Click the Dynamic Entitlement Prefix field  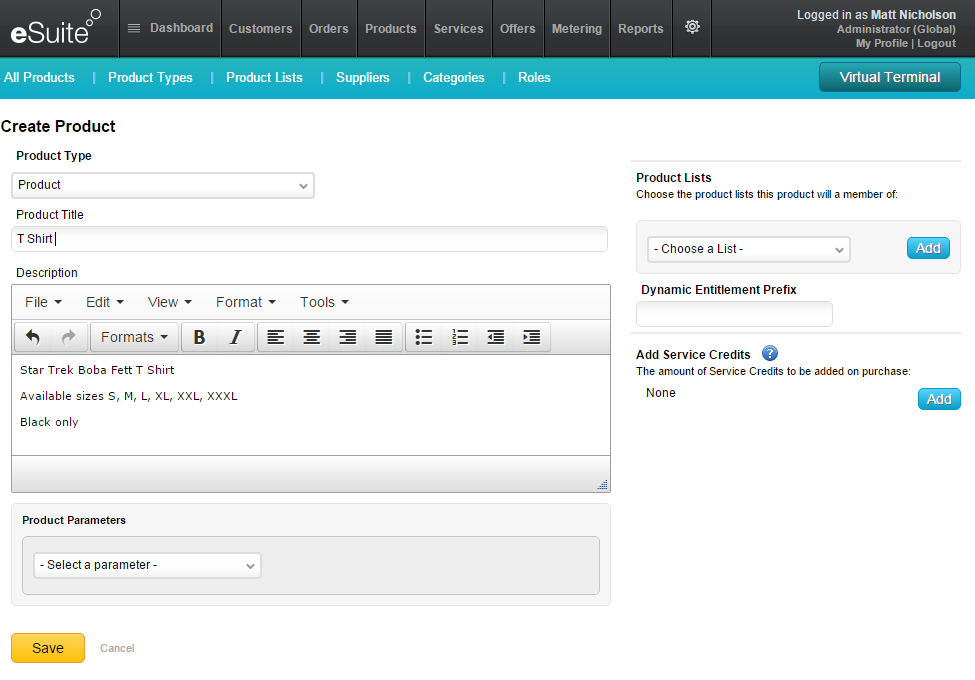click(x=734, y=314)
